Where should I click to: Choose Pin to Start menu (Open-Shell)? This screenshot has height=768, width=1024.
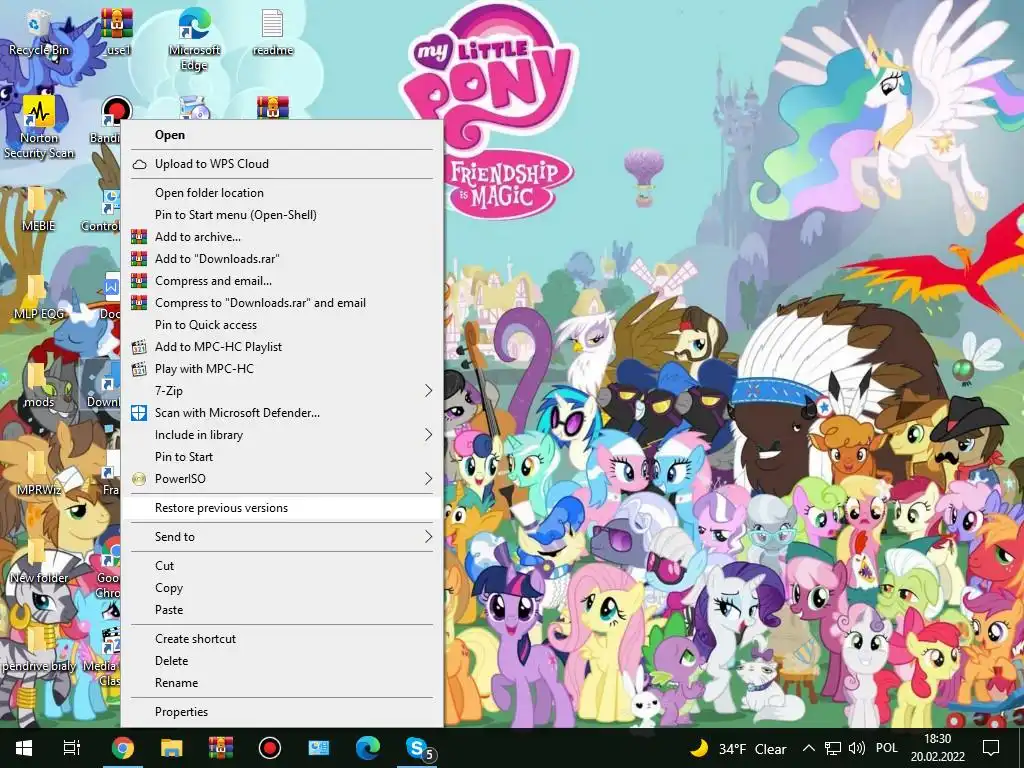(282, 215)
